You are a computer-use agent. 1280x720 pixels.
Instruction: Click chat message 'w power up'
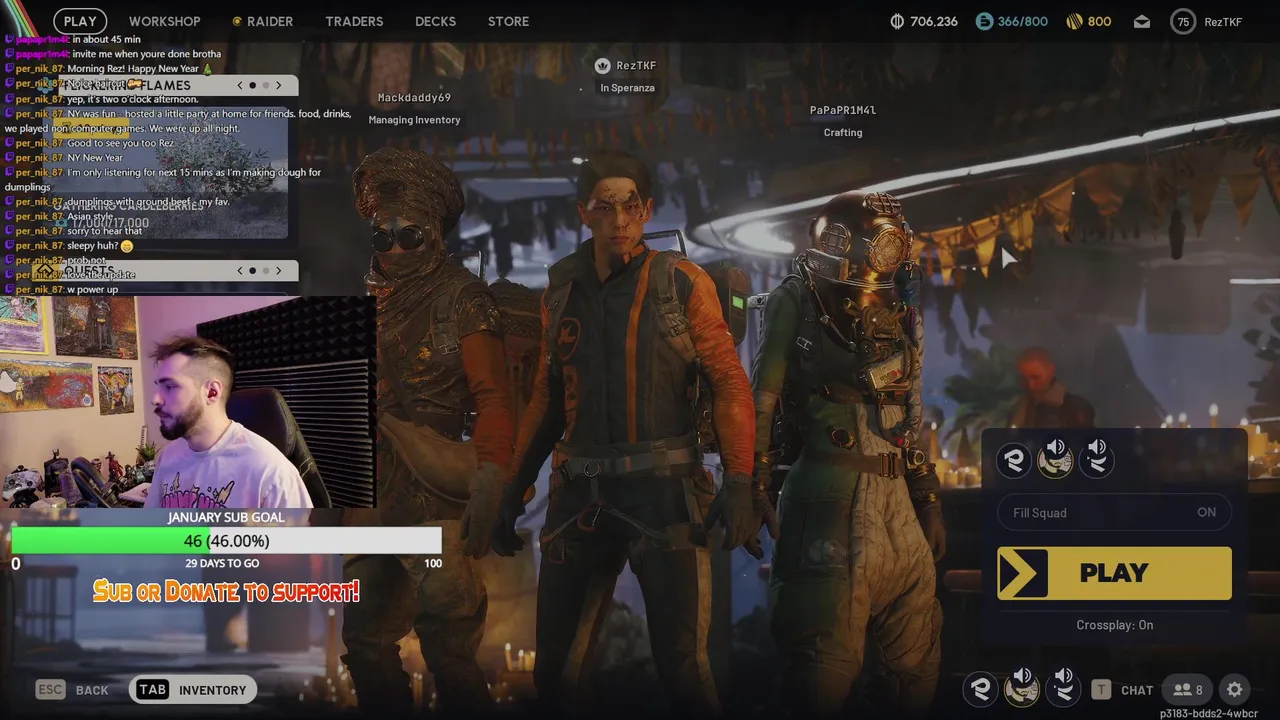(x=92, y=290)
